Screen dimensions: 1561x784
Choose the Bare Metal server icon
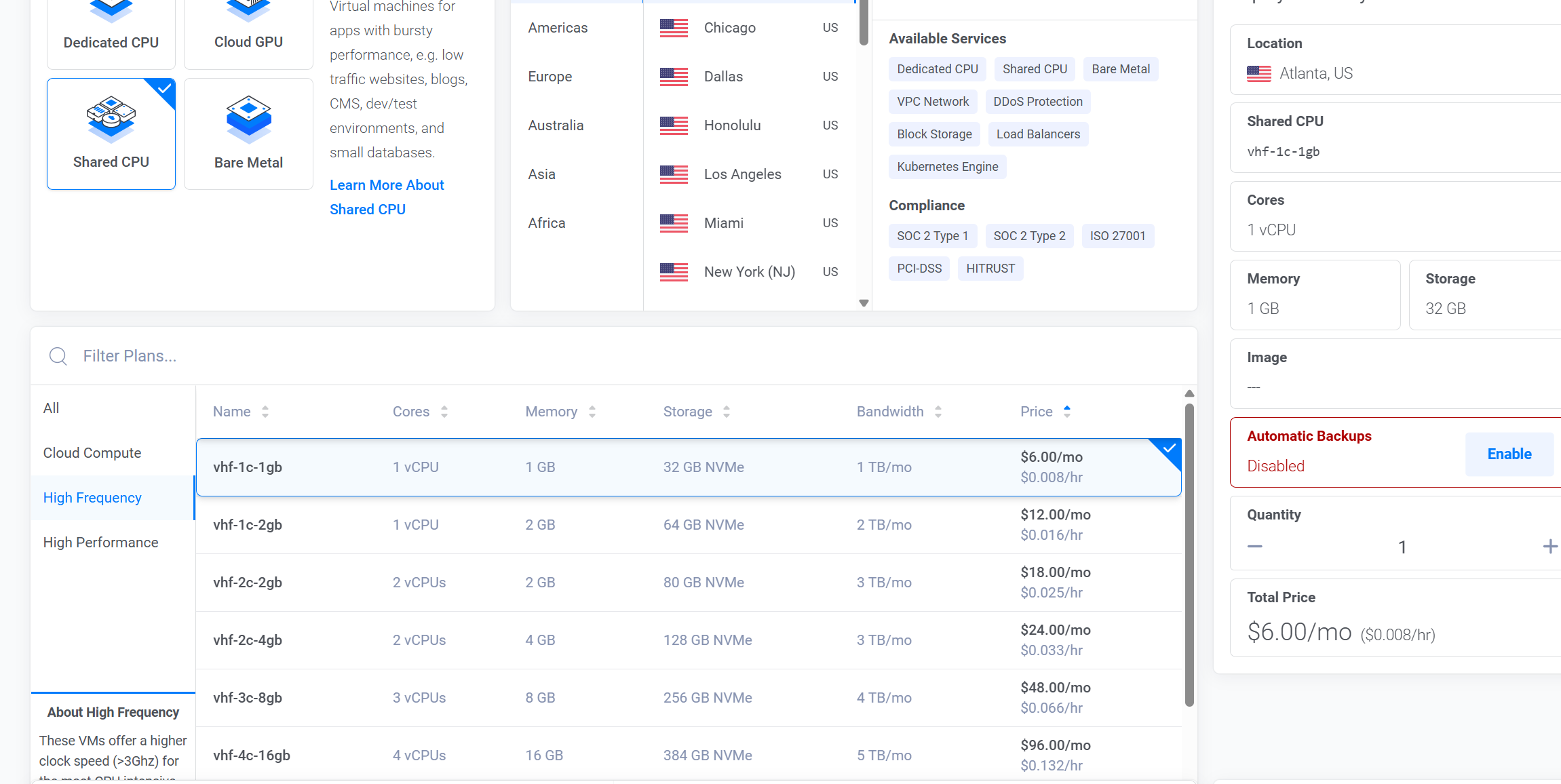(248, 119)
